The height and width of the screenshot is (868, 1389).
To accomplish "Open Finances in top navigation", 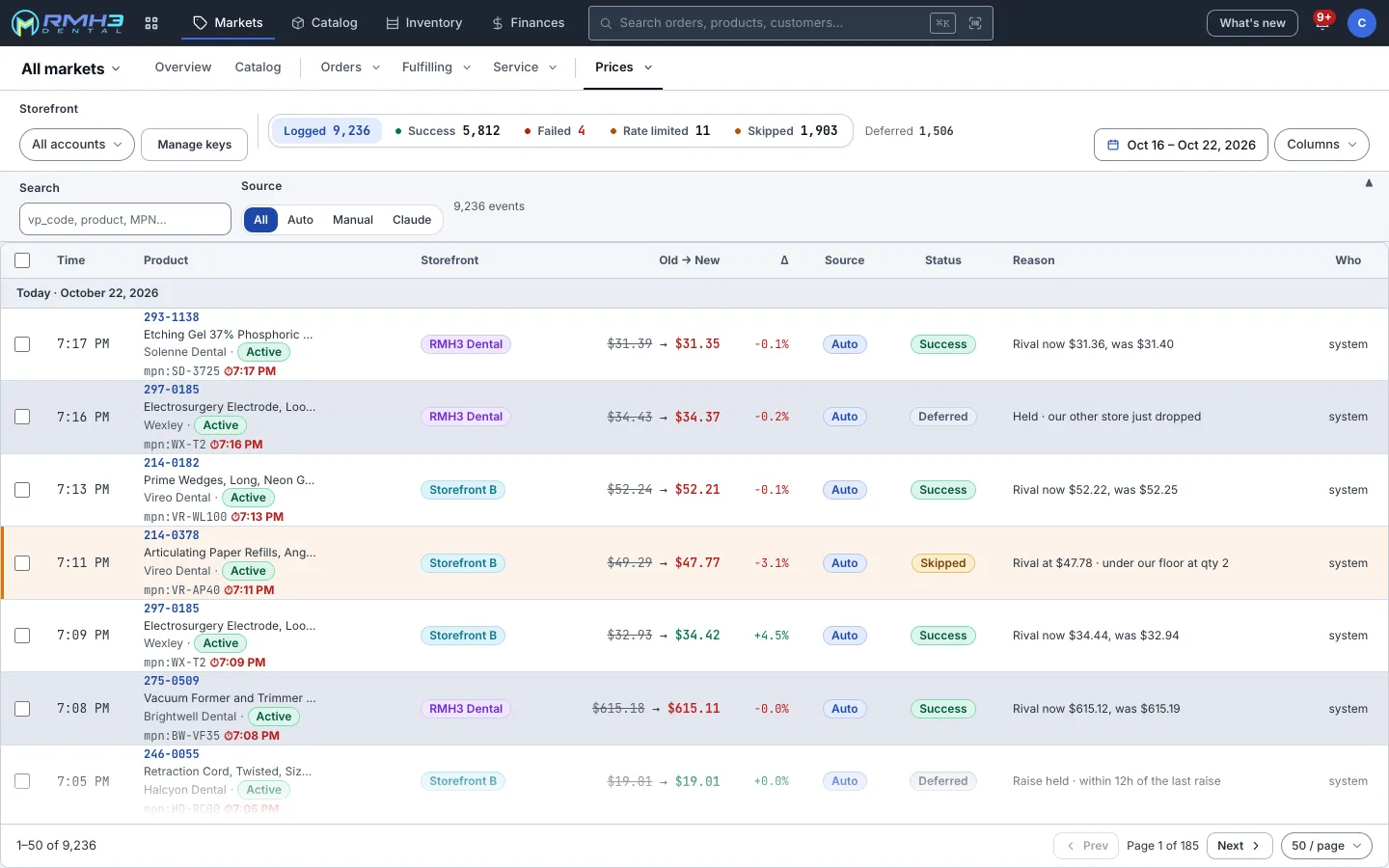I will [528, 23].
